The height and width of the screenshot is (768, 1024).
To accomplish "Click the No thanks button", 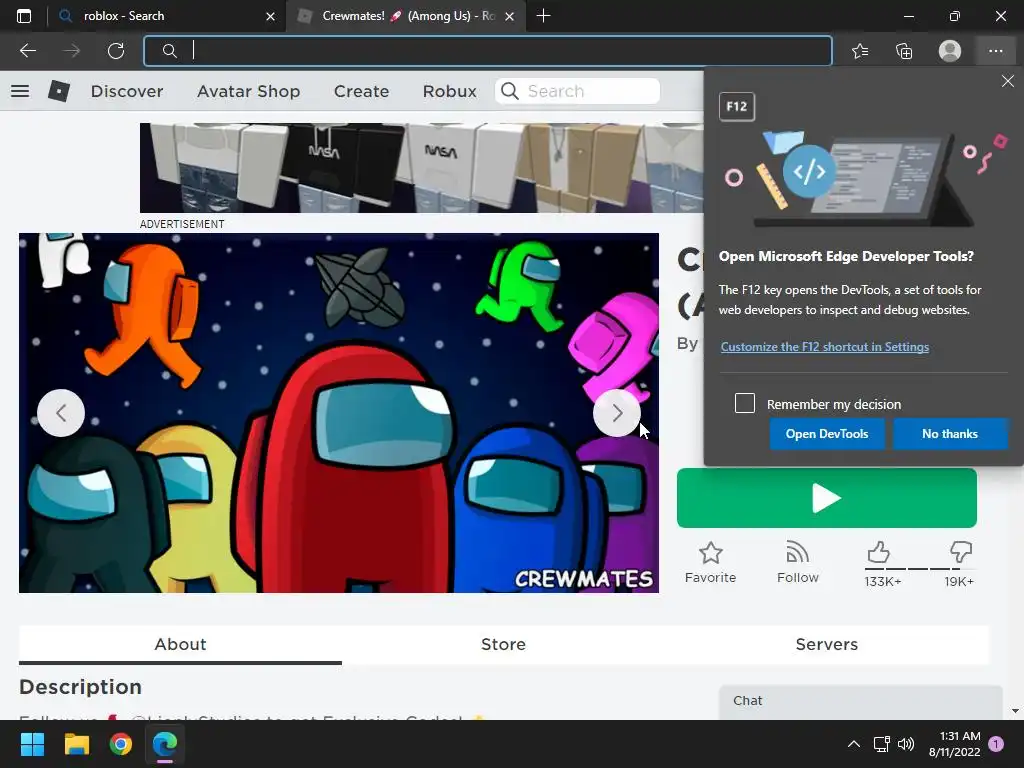I will [950, 434].
